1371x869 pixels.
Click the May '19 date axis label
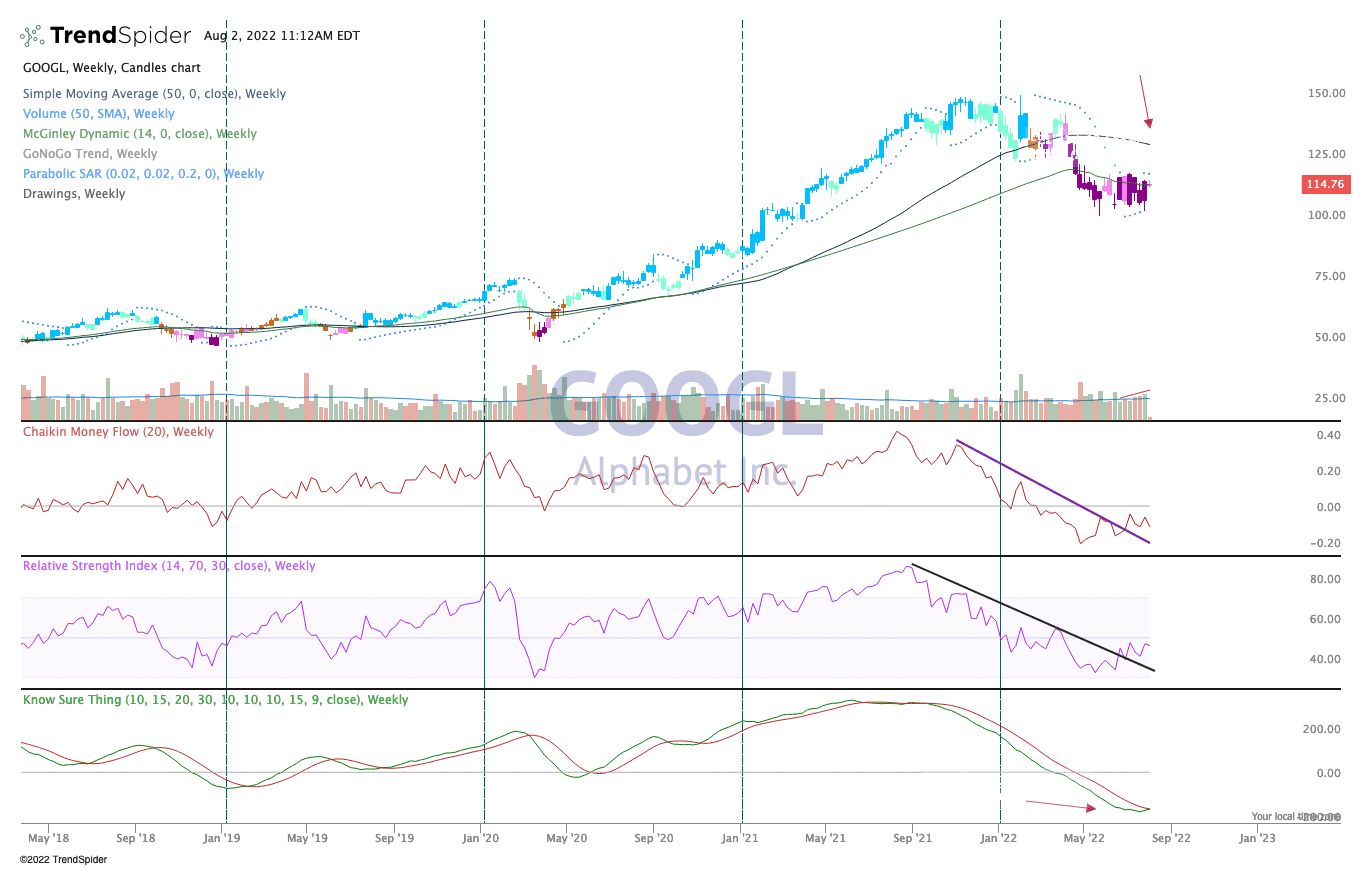click(x=307, y=840)
